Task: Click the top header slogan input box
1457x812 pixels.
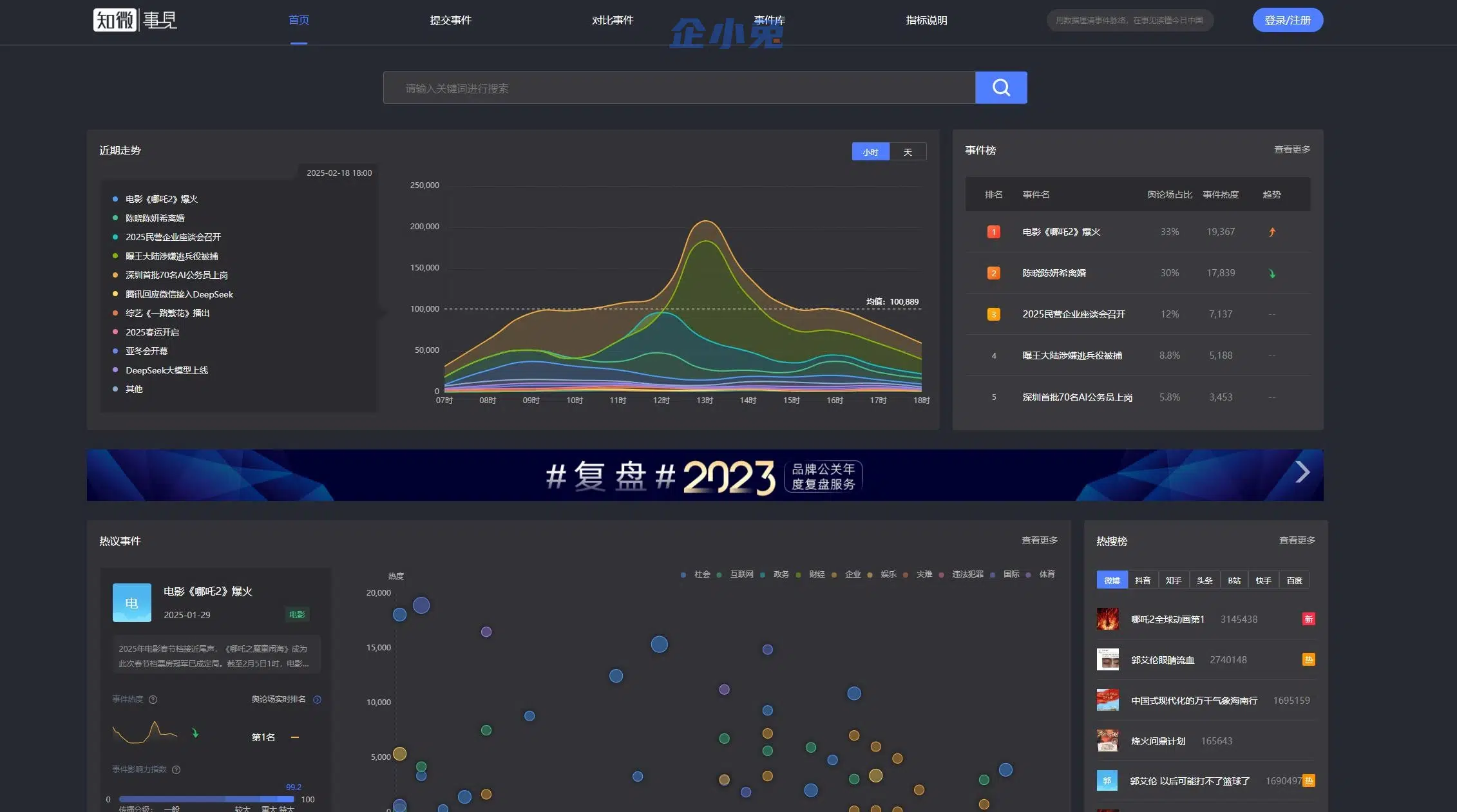Action: coord(1130,20)
